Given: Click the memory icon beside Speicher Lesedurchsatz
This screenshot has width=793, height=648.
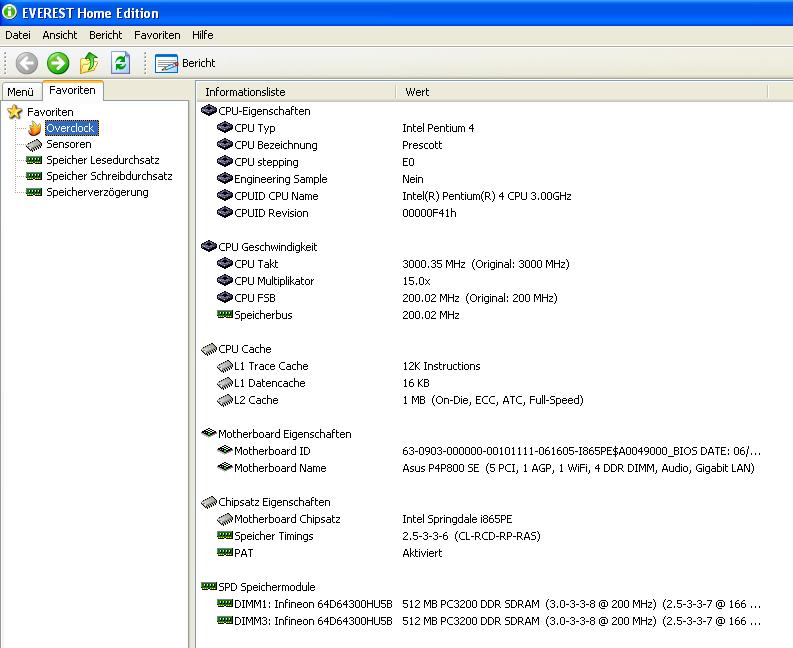Looking at the screenshot, I should [x=34, y=160].
